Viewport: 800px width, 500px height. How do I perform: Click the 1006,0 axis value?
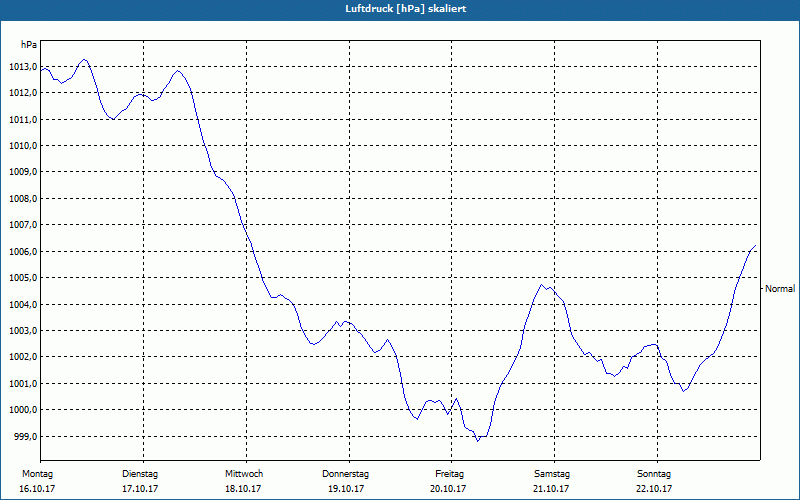pyautogui.click(x=23, y=252)
